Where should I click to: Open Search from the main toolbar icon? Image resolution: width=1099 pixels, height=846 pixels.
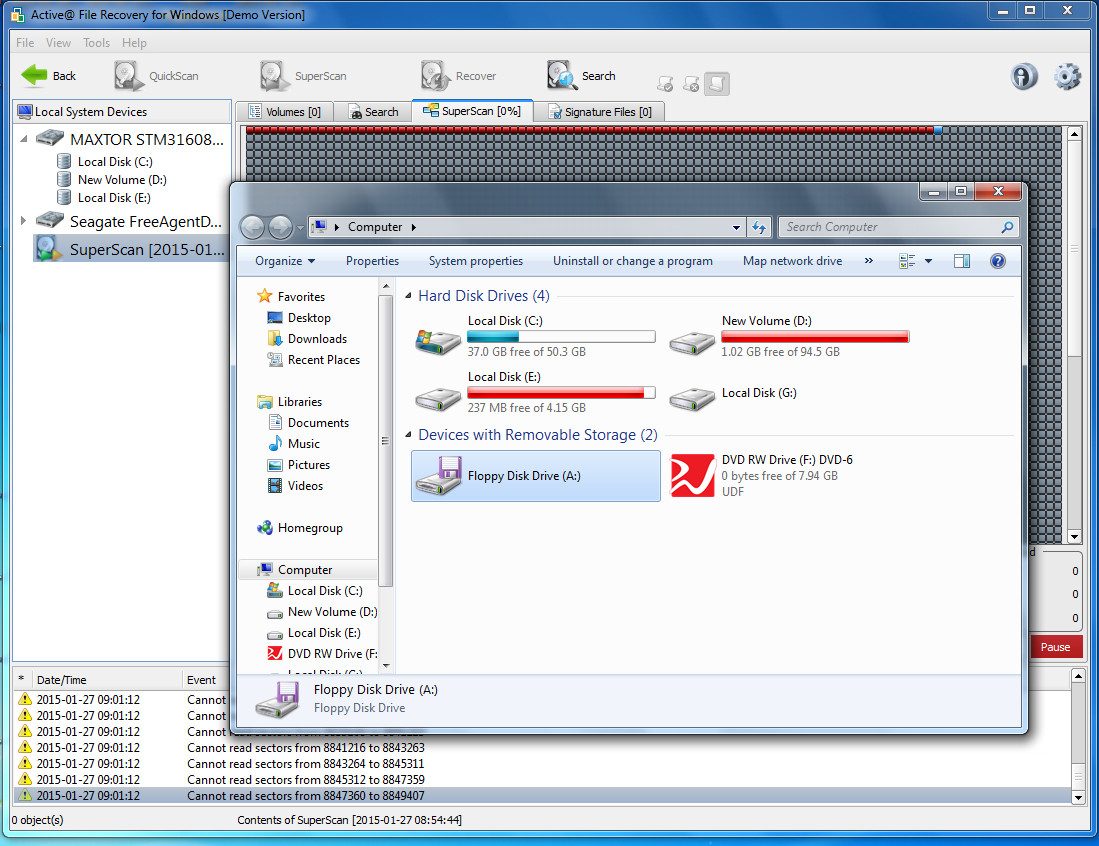pyautogui.click(x=561, y=76)
